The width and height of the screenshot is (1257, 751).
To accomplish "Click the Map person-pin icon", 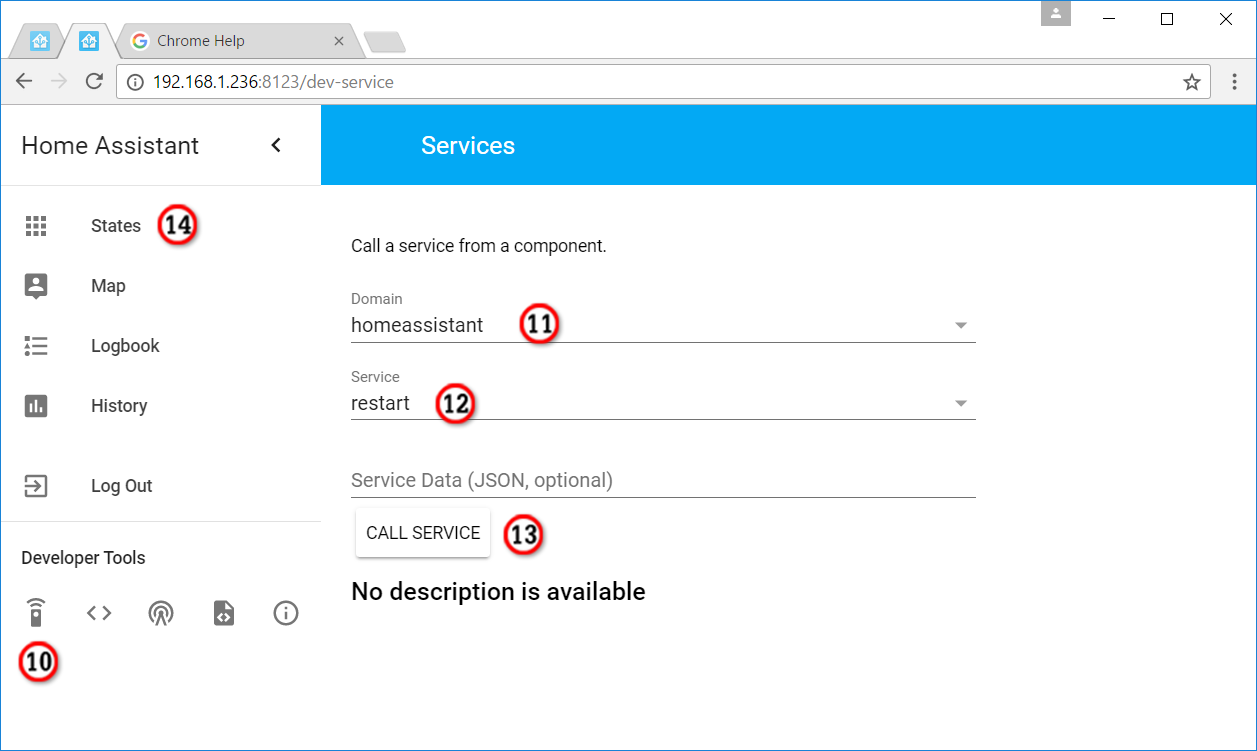I will point(36,286).
